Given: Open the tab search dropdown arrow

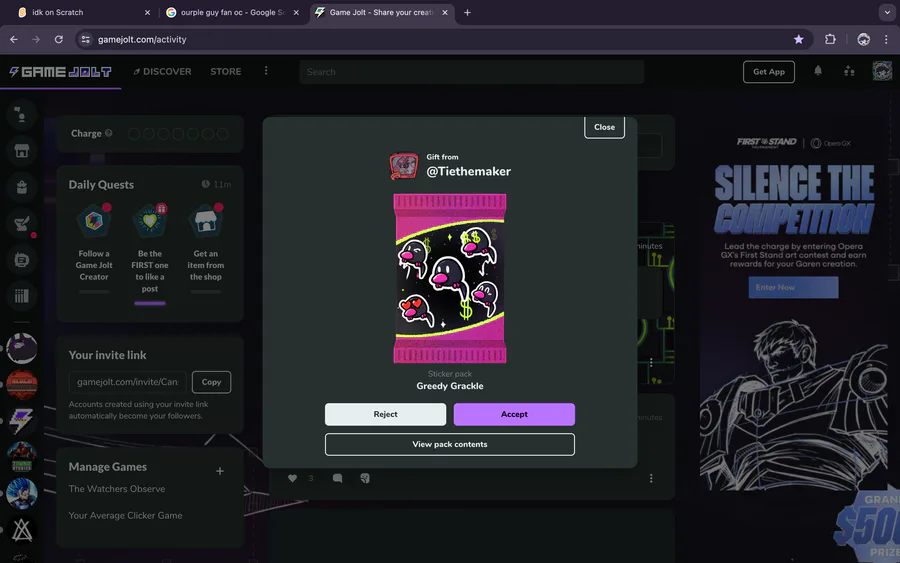Looking at the screenshot, I should [x=887, y=12].
